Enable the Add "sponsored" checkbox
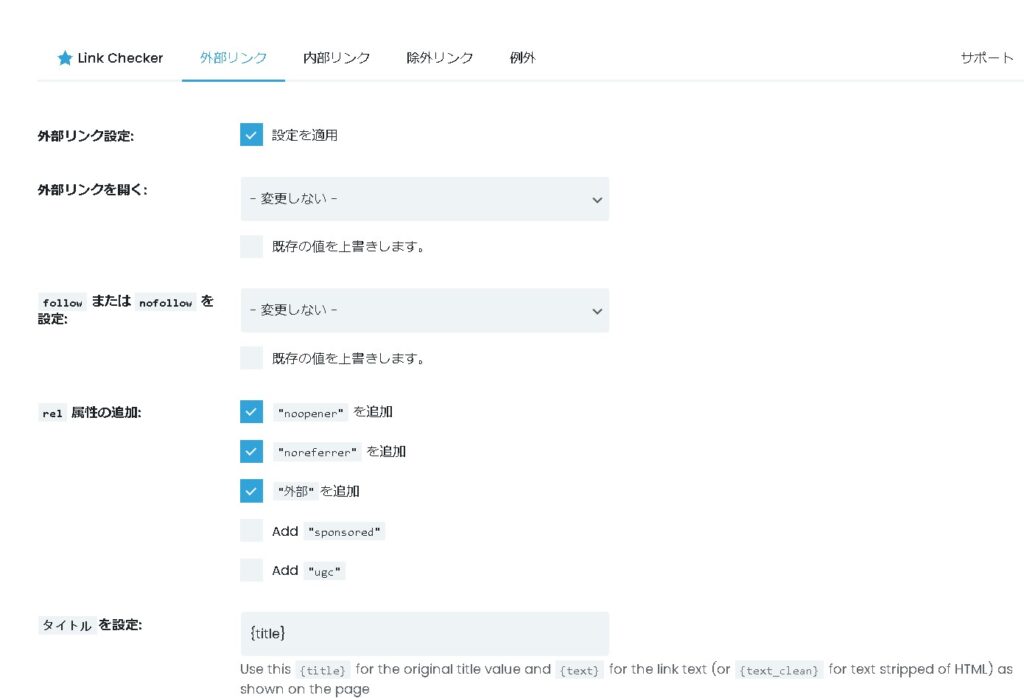1024x698 pixels. pos(251,531)
